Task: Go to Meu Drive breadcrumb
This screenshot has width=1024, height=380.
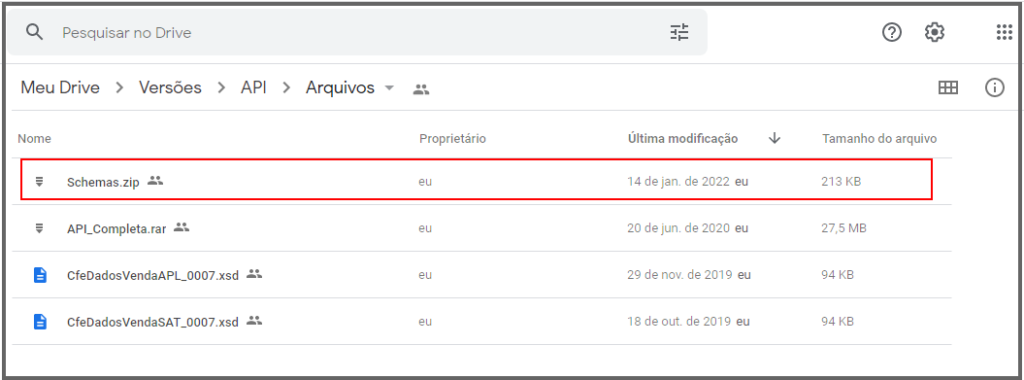Action: pos(60,87)
